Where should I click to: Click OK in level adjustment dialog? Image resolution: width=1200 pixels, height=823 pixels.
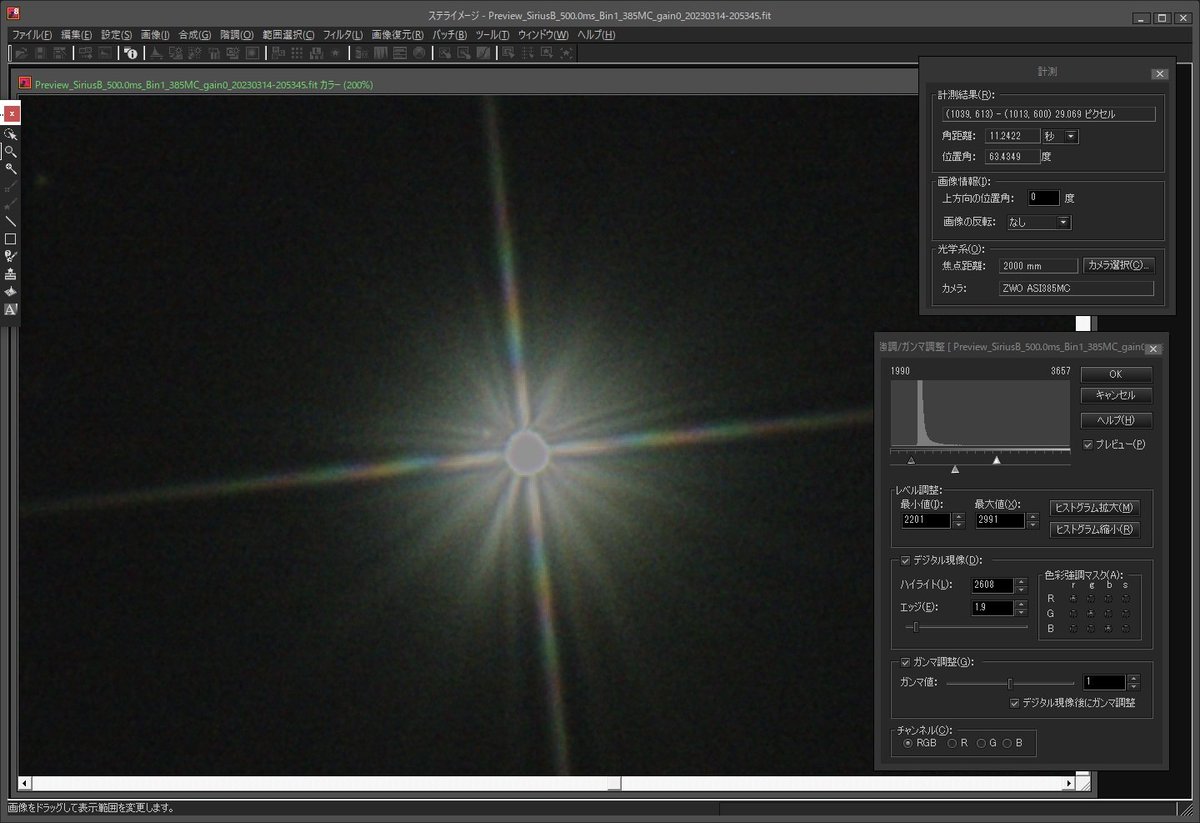1116,374
